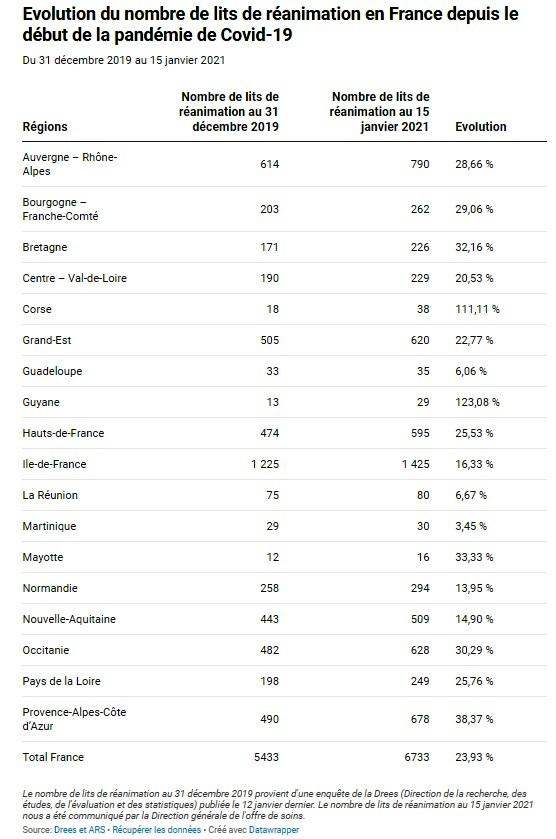Select the Provence-Alpes-Côte d'Azur row label

click(74, 719)
